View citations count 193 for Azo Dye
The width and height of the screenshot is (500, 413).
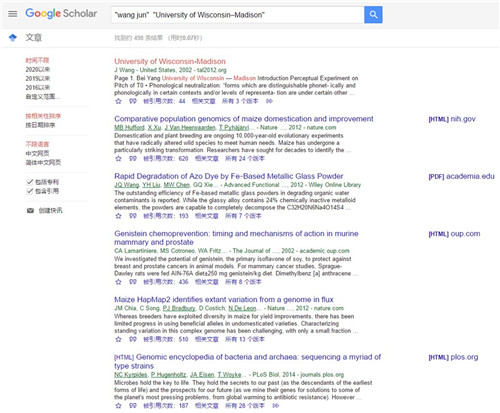pos(166,216)
